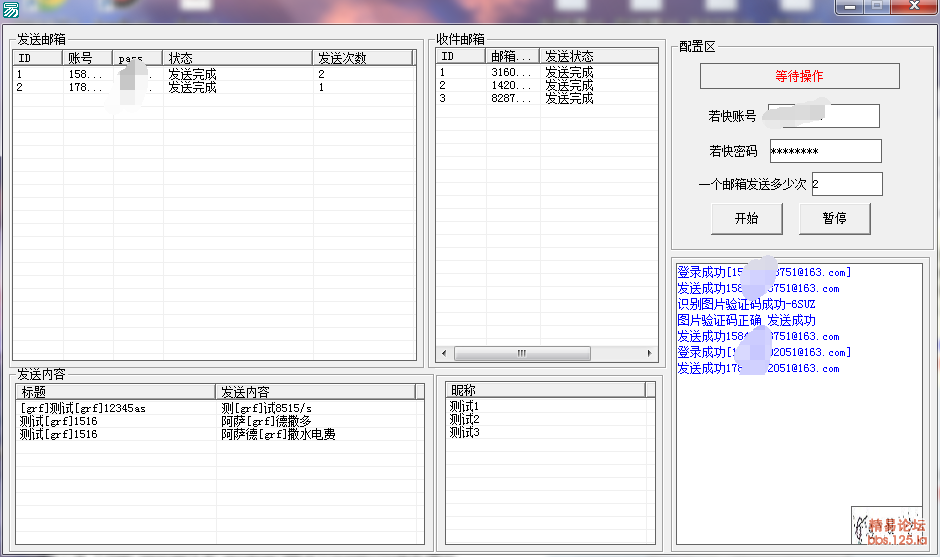Viewport: 940px width, 557px height.
Task: Sort the sender list by 发送次数 column header
Action: tap(362, 58)
